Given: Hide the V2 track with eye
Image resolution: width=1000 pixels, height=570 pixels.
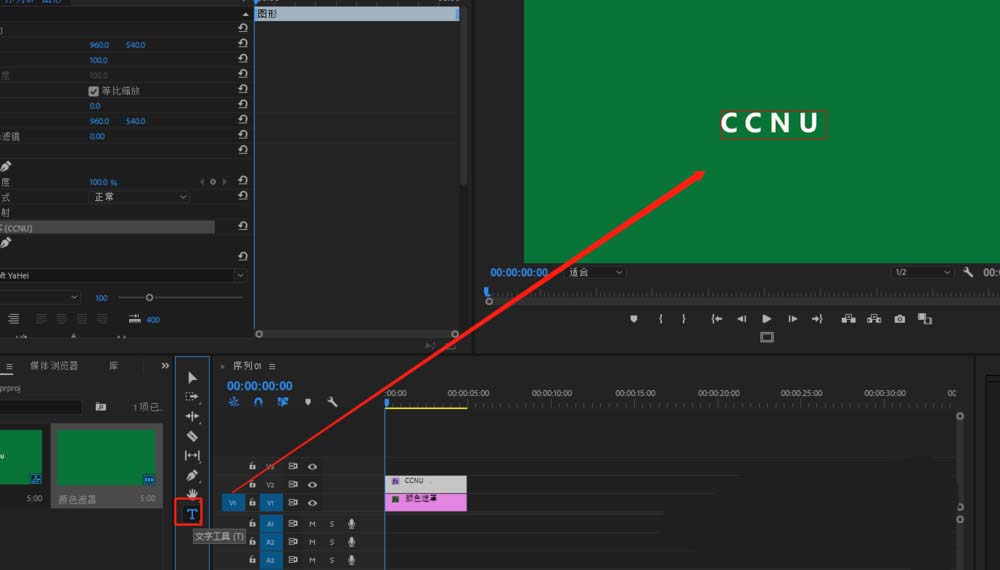Looking at the screenshot, I should [x=312, y=485].
